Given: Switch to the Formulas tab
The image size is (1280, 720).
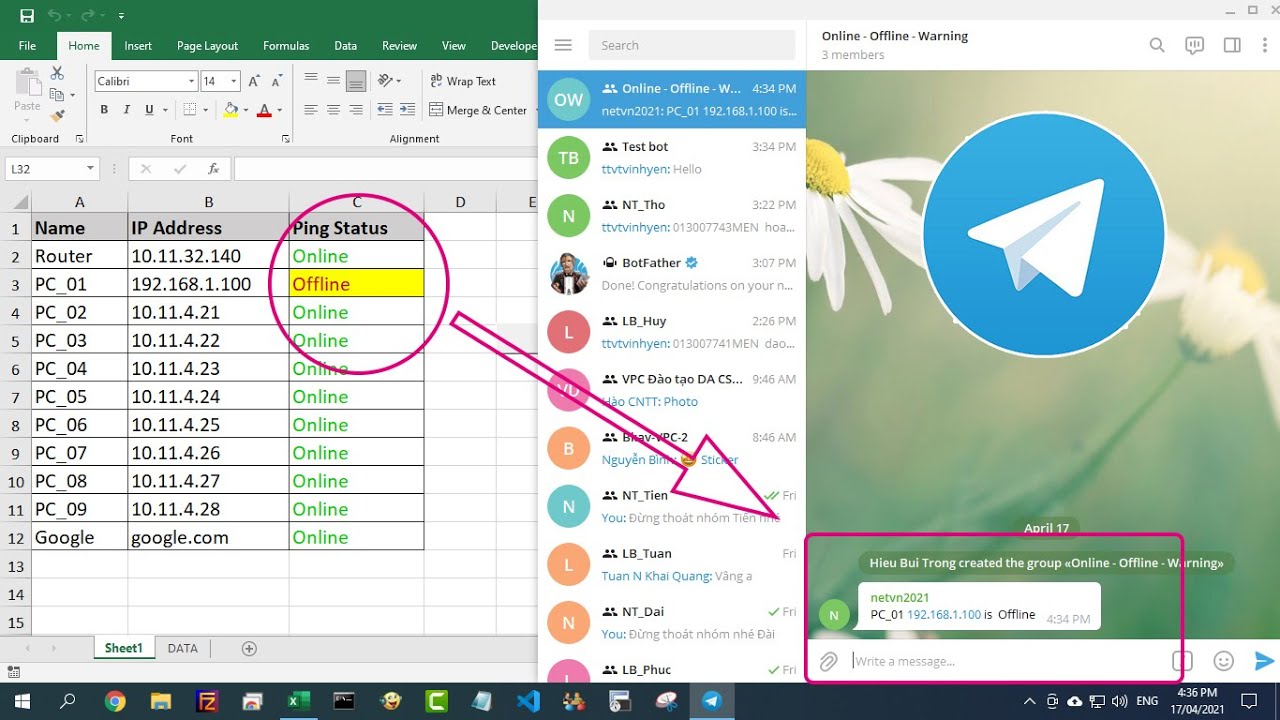Looking at the screenshot, I should [x=286, y=45].
